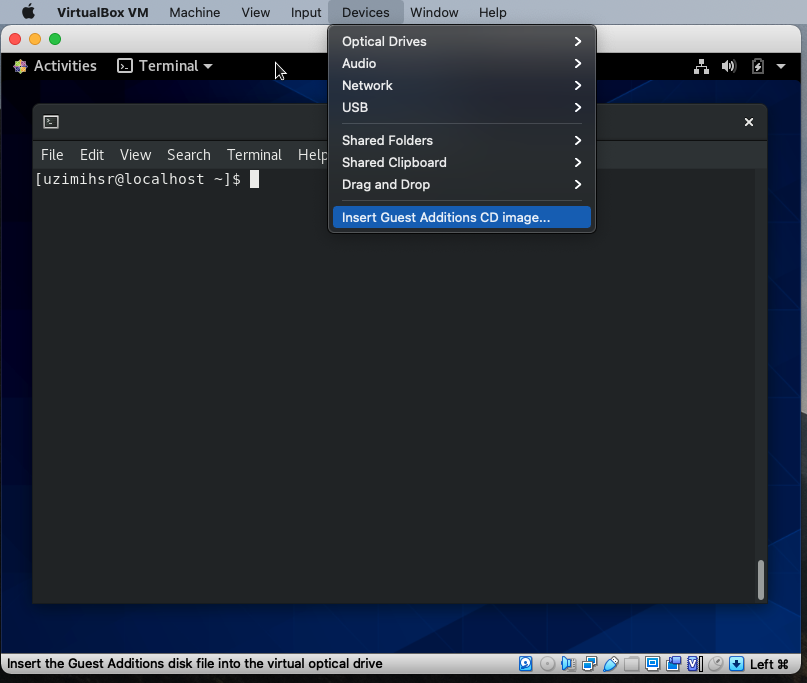Open the system menu dropdown arrow

click(x=781, y=66)
